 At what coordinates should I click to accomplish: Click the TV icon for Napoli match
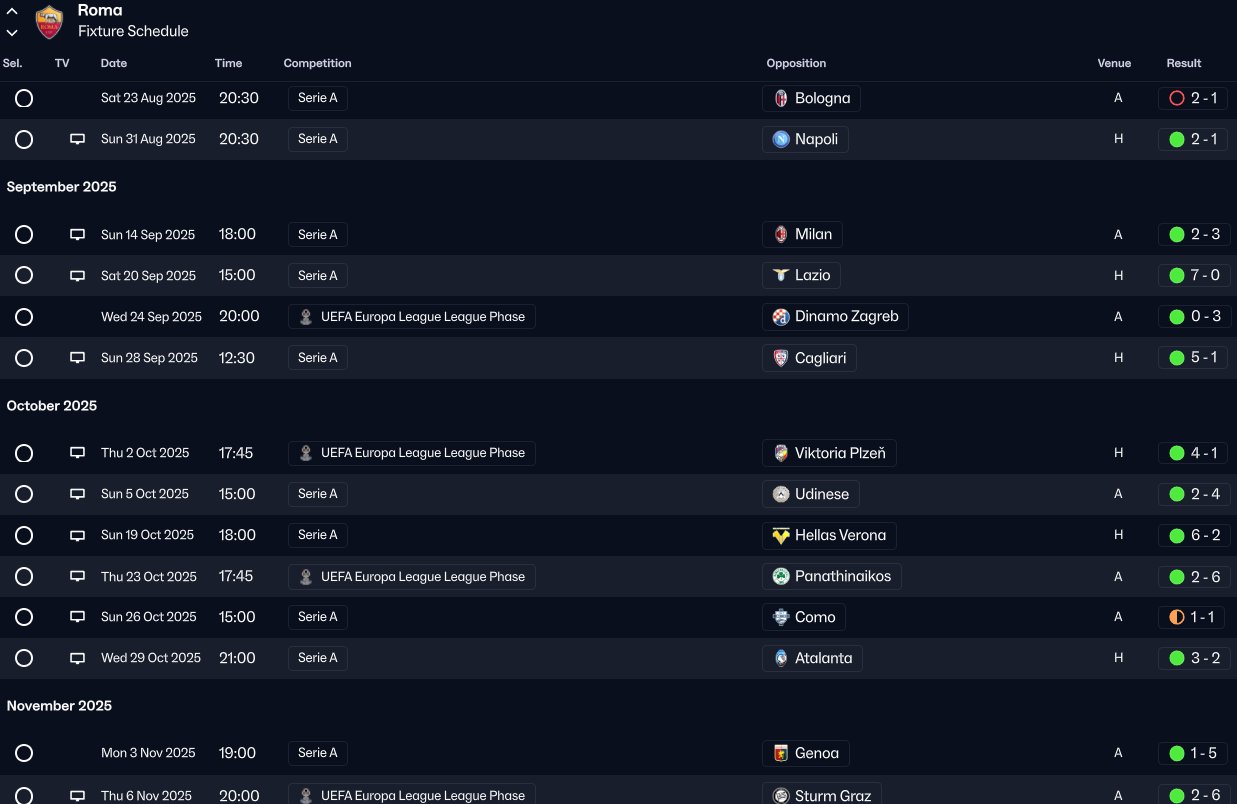point(77,139)
